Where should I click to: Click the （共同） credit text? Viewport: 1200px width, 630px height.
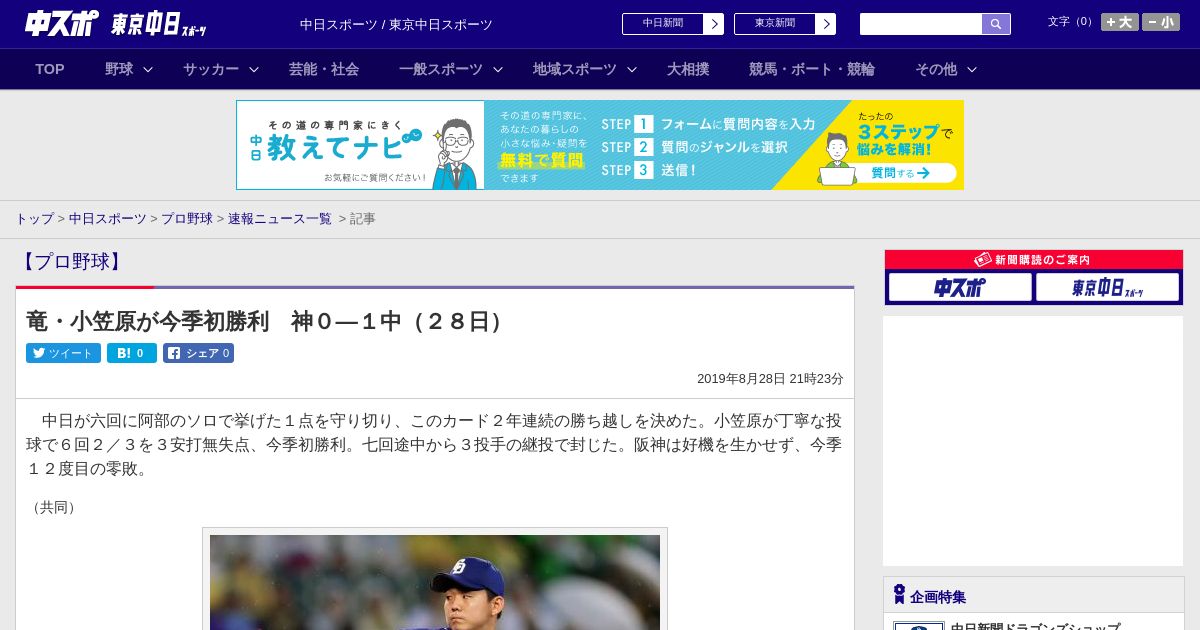[x=54, y=507]
